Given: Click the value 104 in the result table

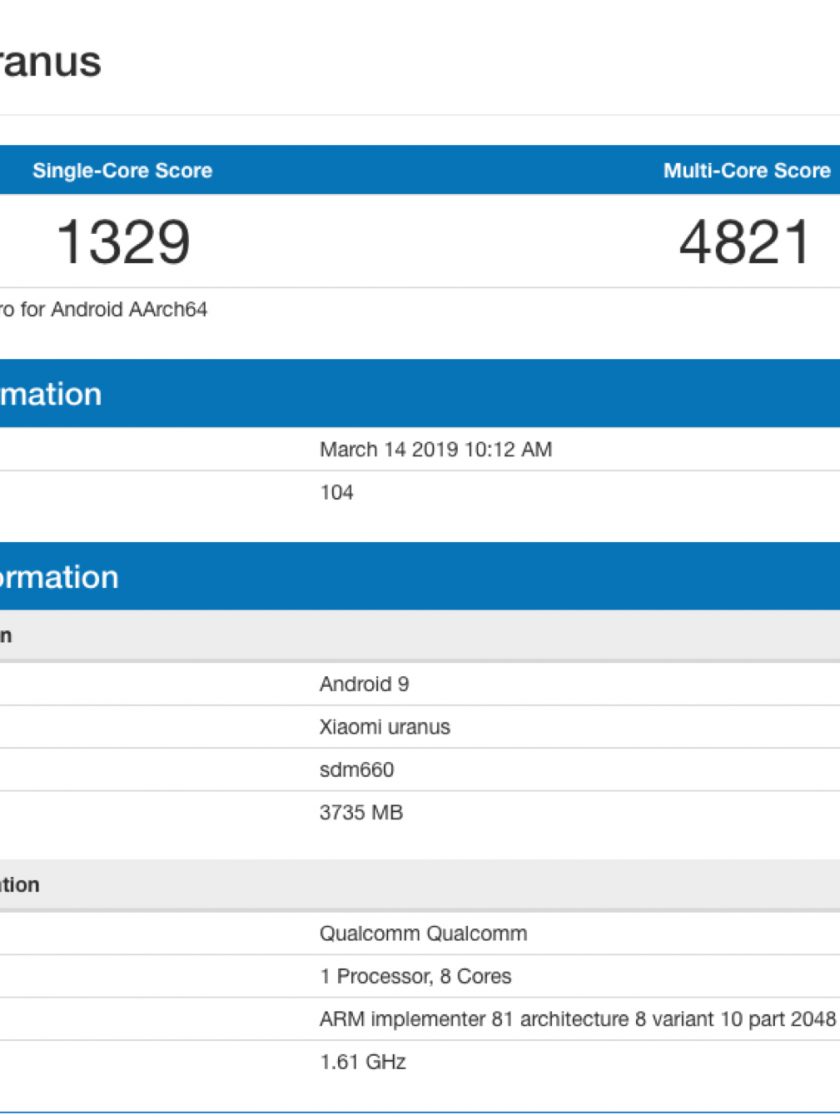Looking at the screenshot, I should point(337,493).
